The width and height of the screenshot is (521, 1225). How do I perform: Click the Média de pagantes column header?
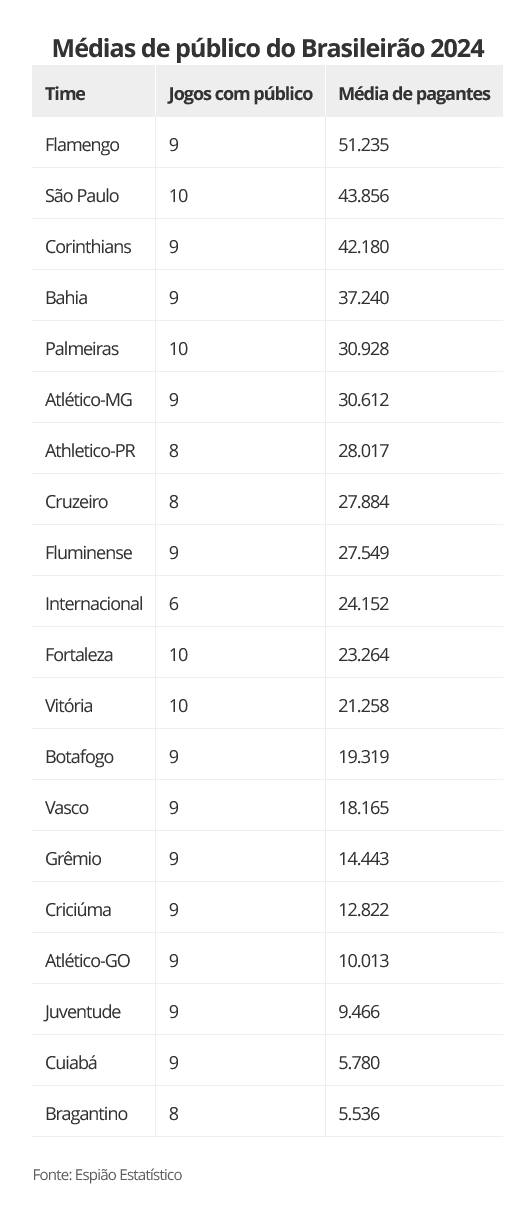click(414, 94)
